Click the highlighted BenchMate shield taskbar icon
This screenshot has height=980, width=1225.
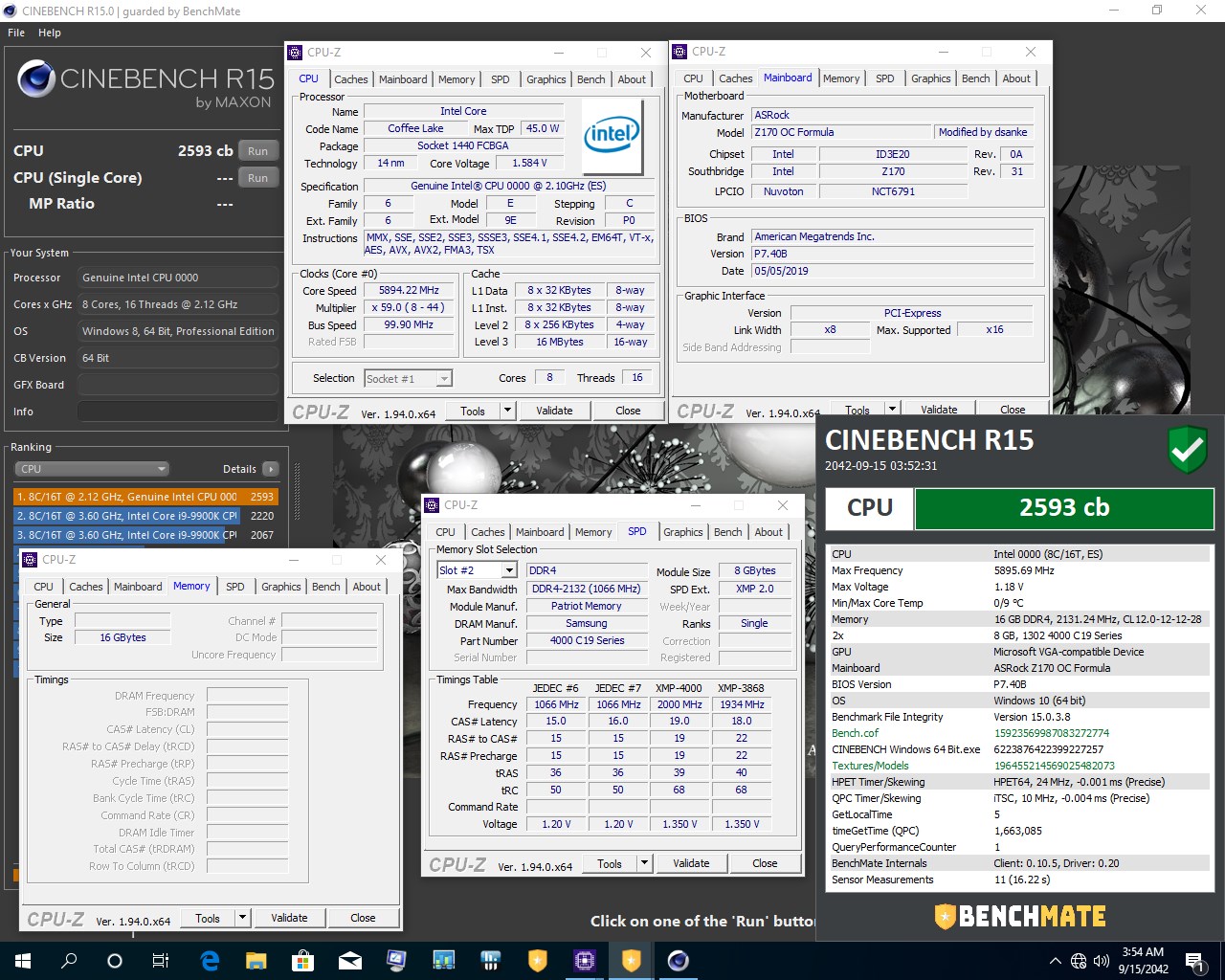(x=631, y=960)
